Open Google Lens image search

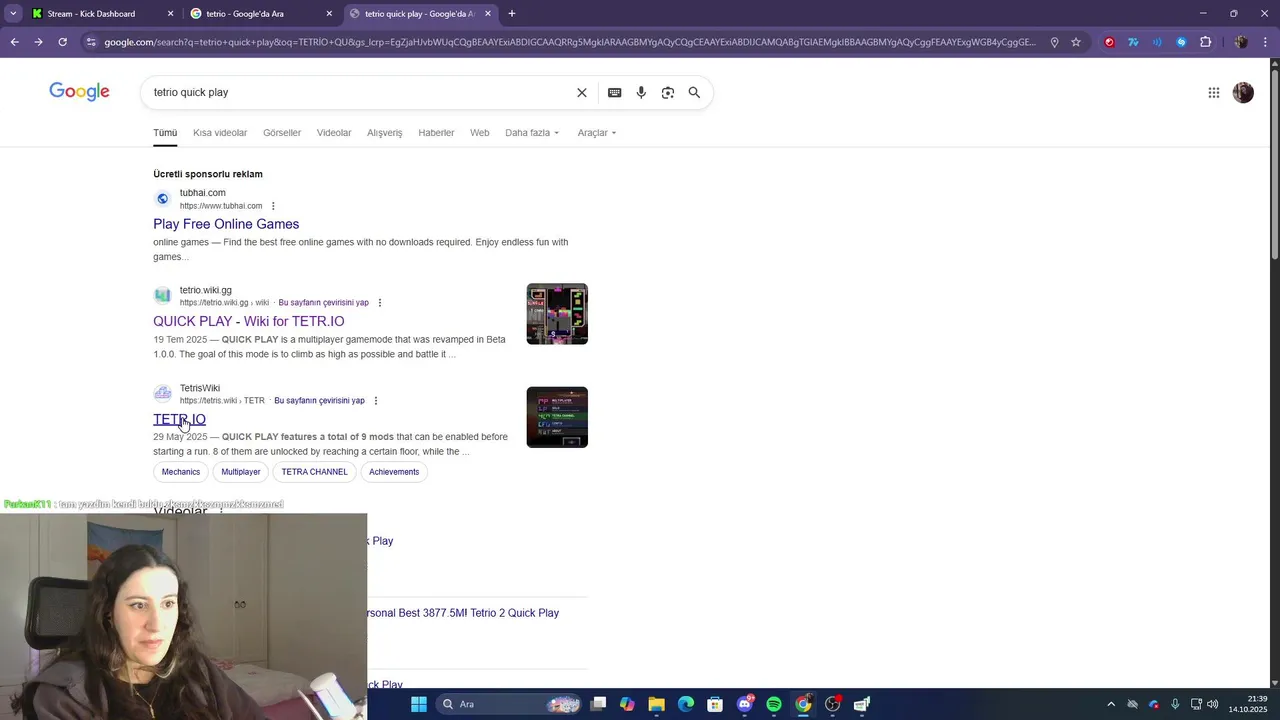668,92
